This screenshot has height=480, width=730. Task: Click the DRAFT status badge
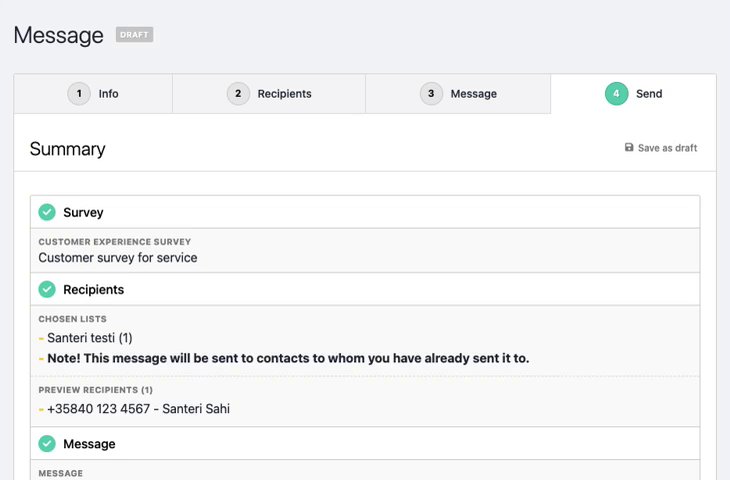[x=134, y=35]
